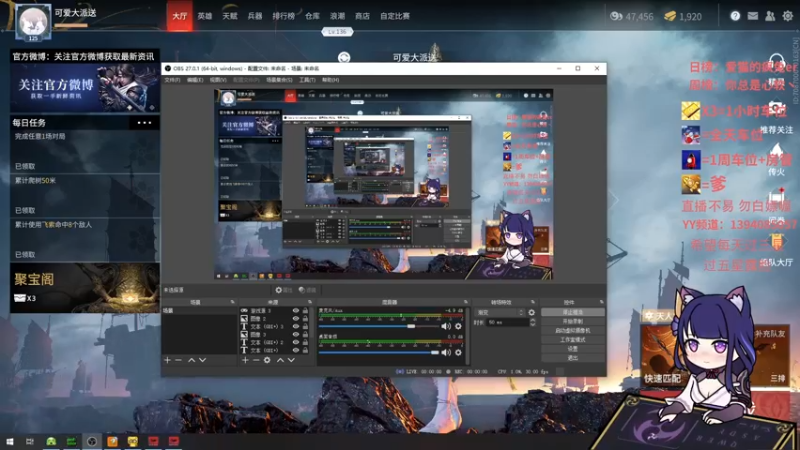This screenshot has width=800, height=450.
Task: Switch to the 英雄 tab in game
Action: coord(205,16)
